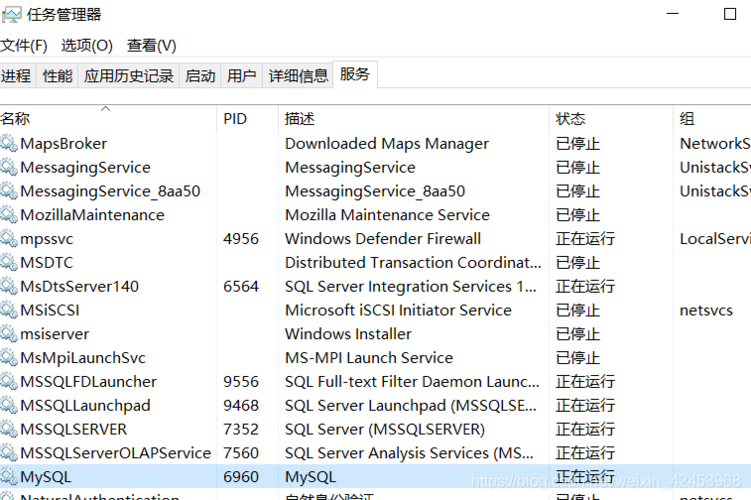This screenshot has width=751, height=500.
Task: Click the gear icon beside MsMpiLaunchSvc
Action: (9, 358)
